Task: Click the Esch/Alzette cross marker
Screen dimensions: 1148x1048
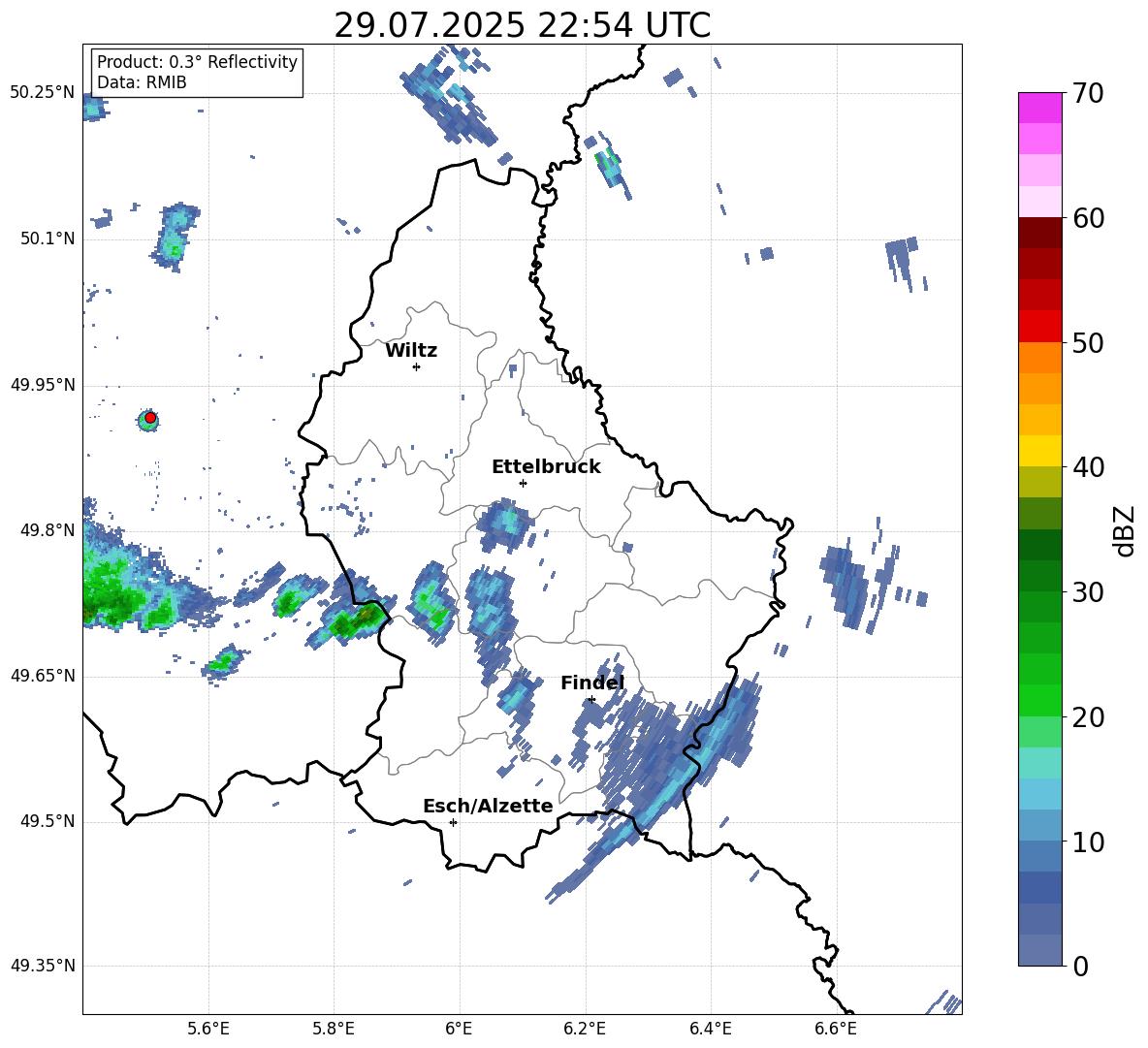Action: pos(453,822)
